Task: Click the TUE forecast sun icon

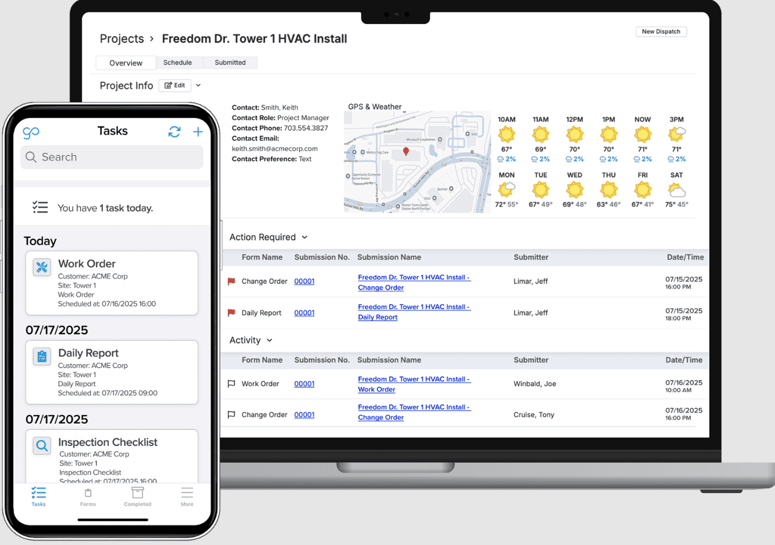Action: (x=540, y=189)
